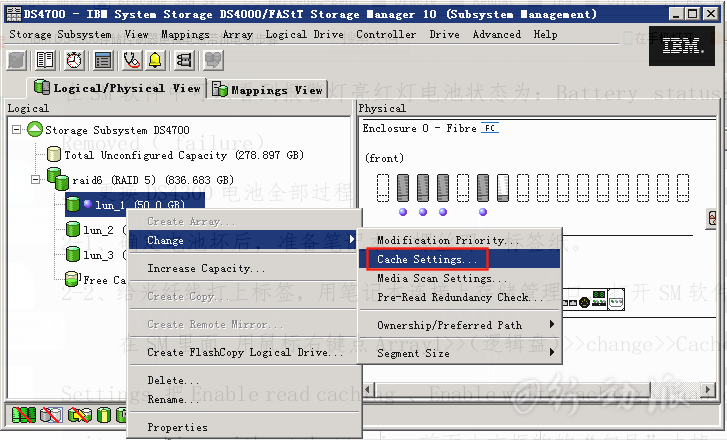This screenshot has height=440, width=727.
Task: Open the Storage Subsystem menu
Action: 60,34
